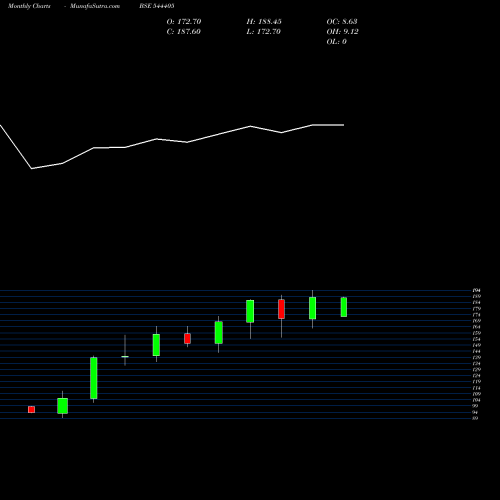The width and height of the screenshot is (500, 500).
Task: Click the earliest small red candlestick
Action: (x=31, y=409)
